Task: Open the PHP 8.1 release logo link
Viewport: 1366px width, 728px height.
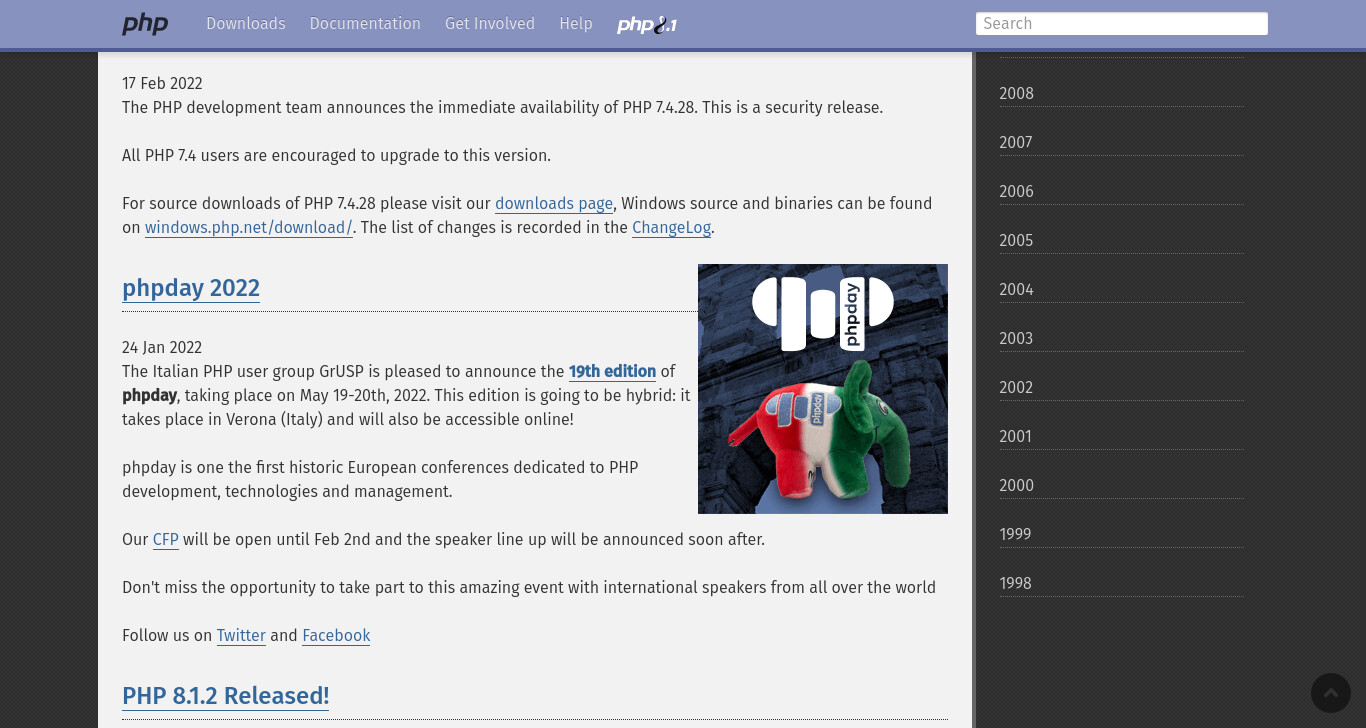Action: [647, 24]
